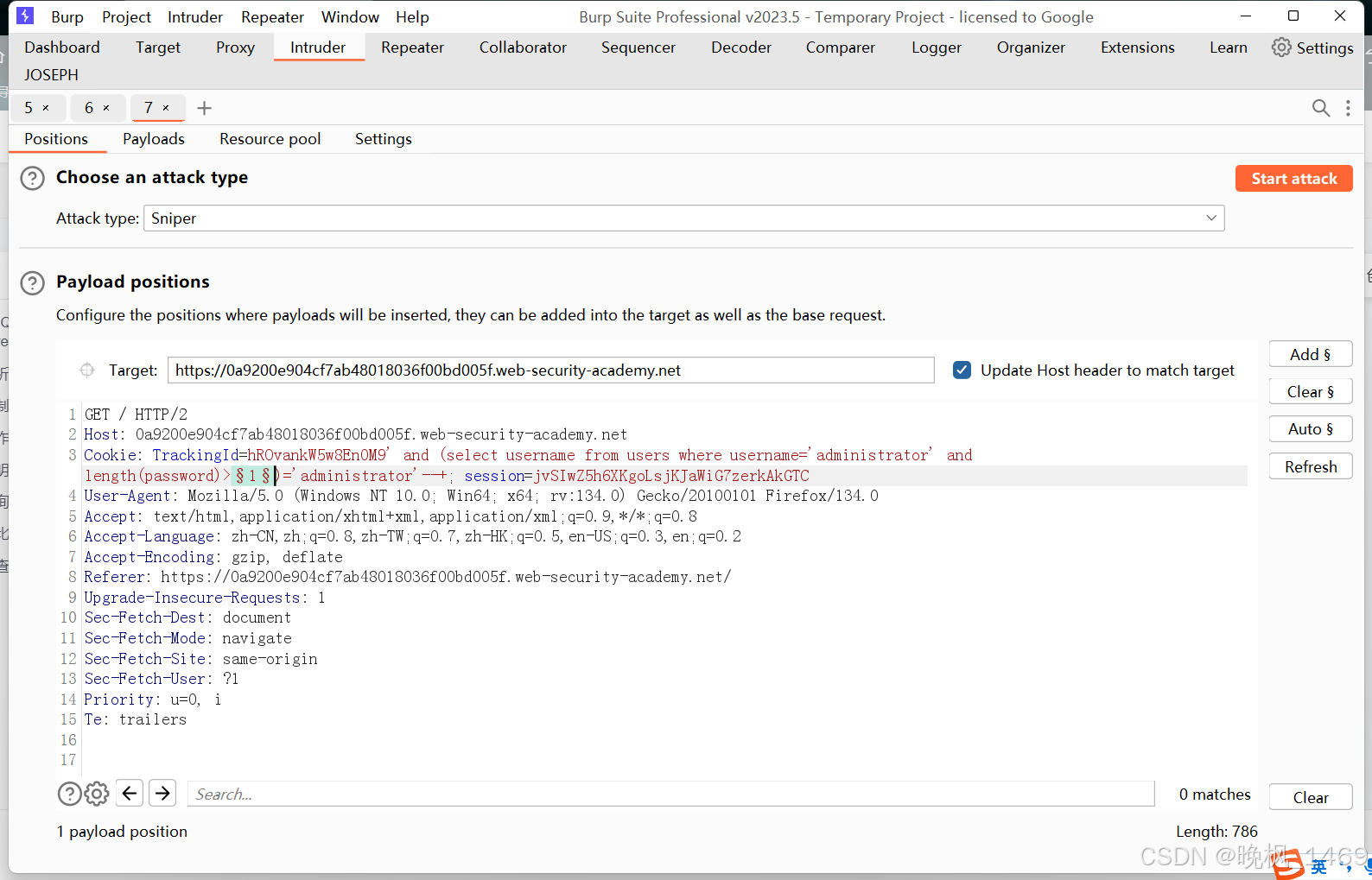The height and width of the screenshot is (880, 1372).
Task: Open the Burp menu
Action: coord(67,16)
